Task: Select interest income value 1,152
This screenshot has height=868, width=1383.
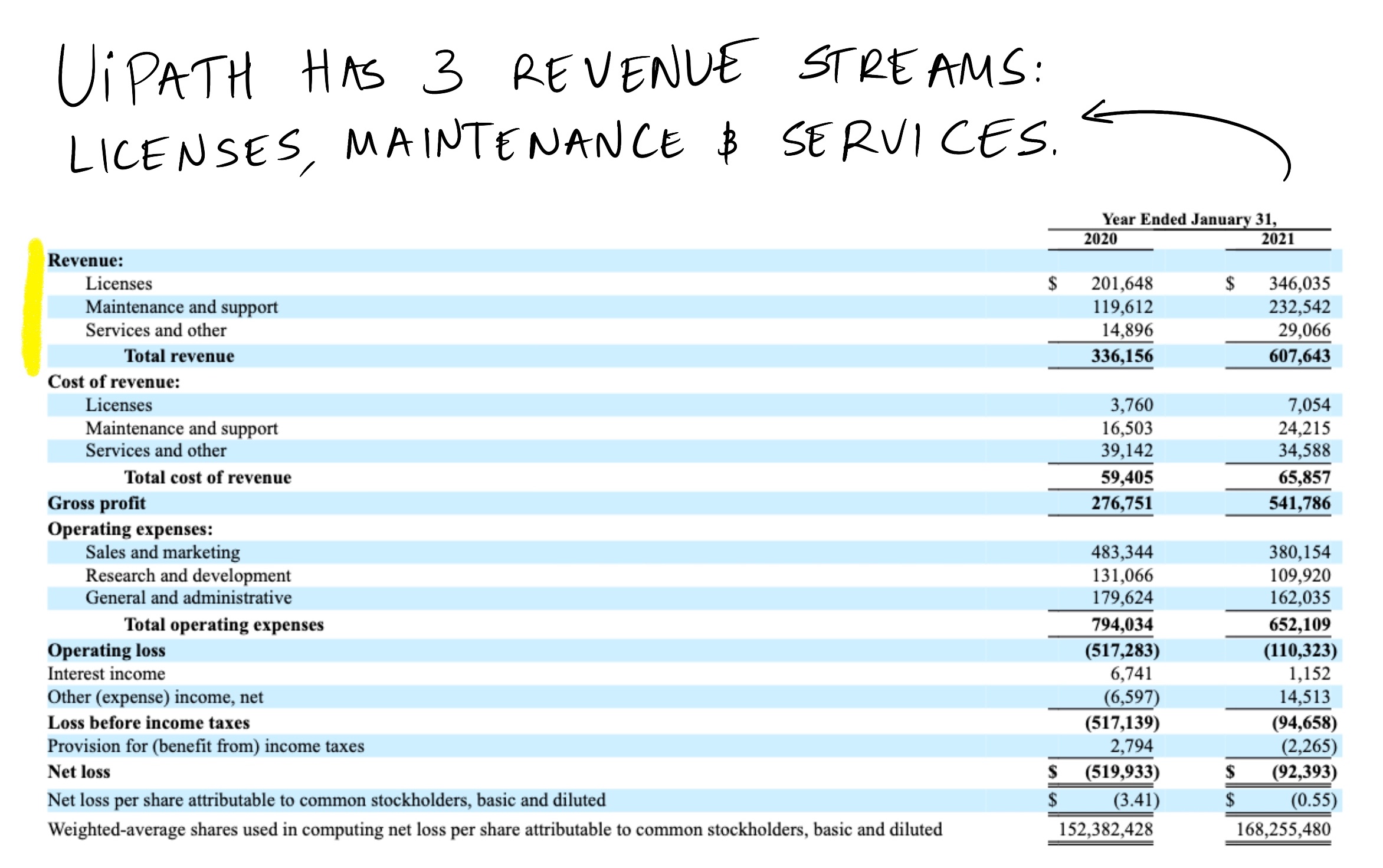Action: pos(1309,674)
